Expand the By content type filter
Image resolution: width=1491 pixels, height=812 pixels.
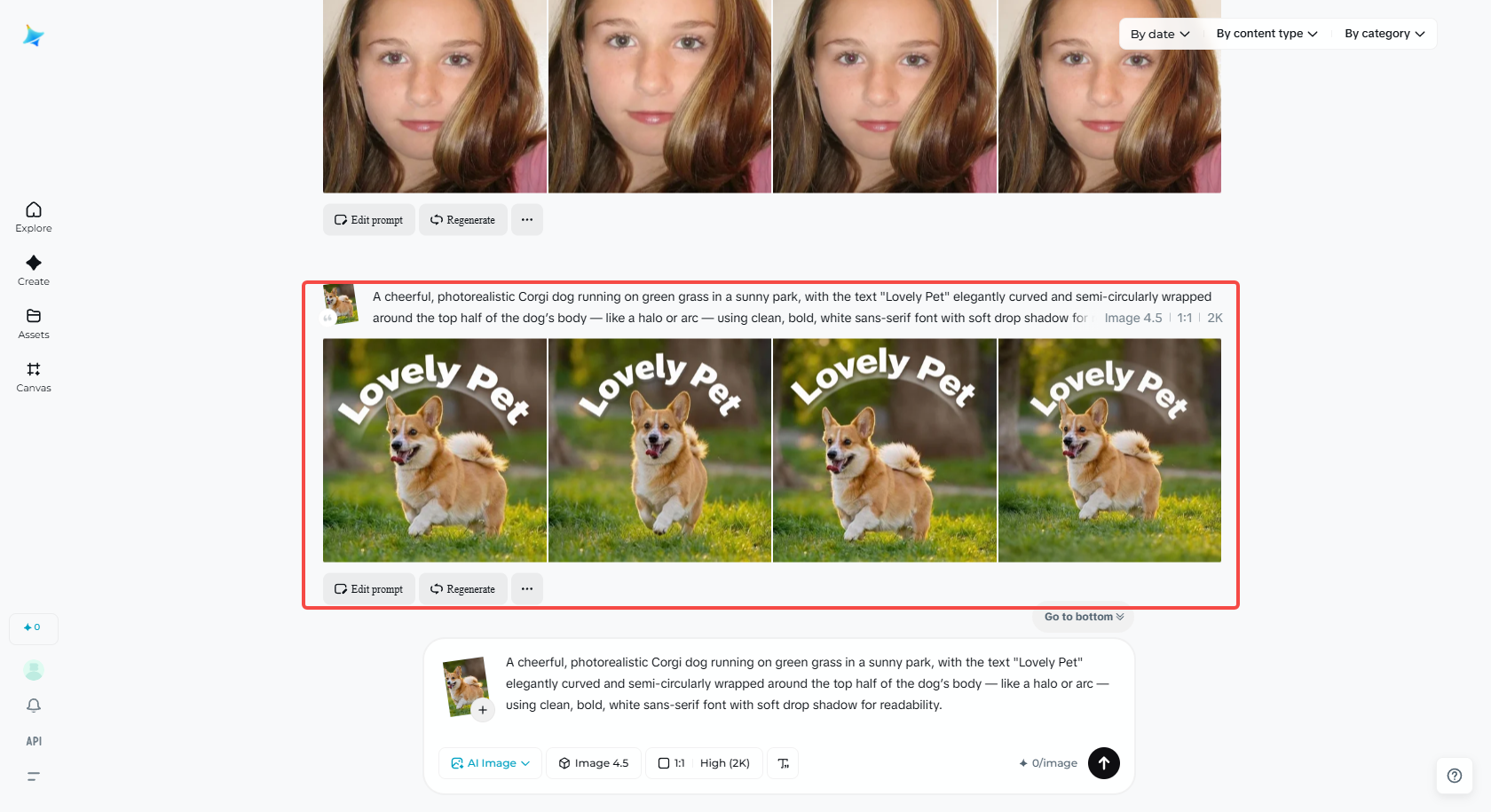pos(1266,34)
